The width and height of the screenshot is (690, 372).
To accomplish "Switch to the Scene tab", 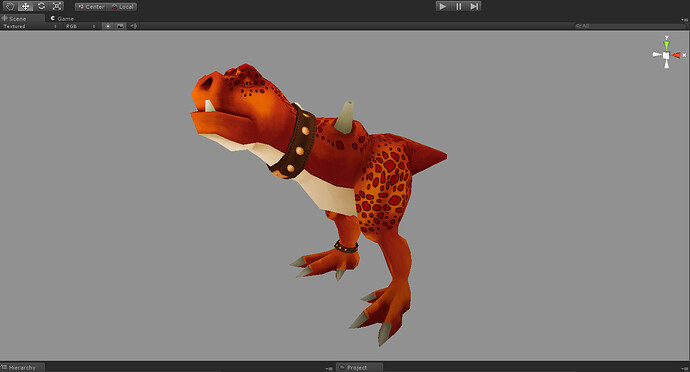I will (22, 18).
